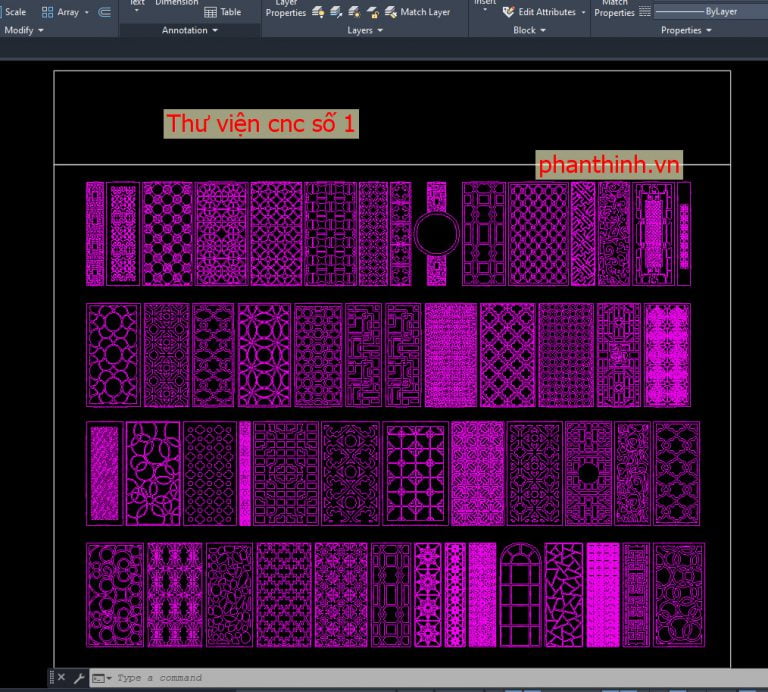
Task: Click the command line drag grip handle
Action: (x=52, y=677)
